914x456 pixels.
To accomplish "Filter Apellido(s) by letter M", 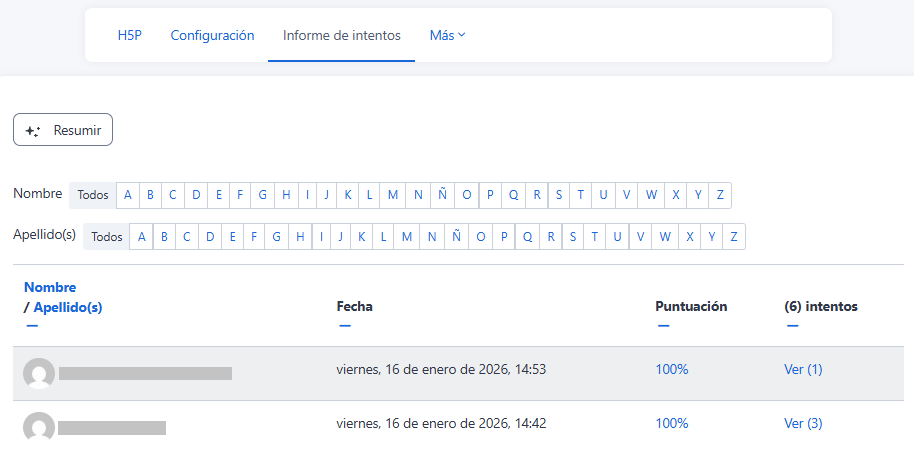I will pos(407,237).
